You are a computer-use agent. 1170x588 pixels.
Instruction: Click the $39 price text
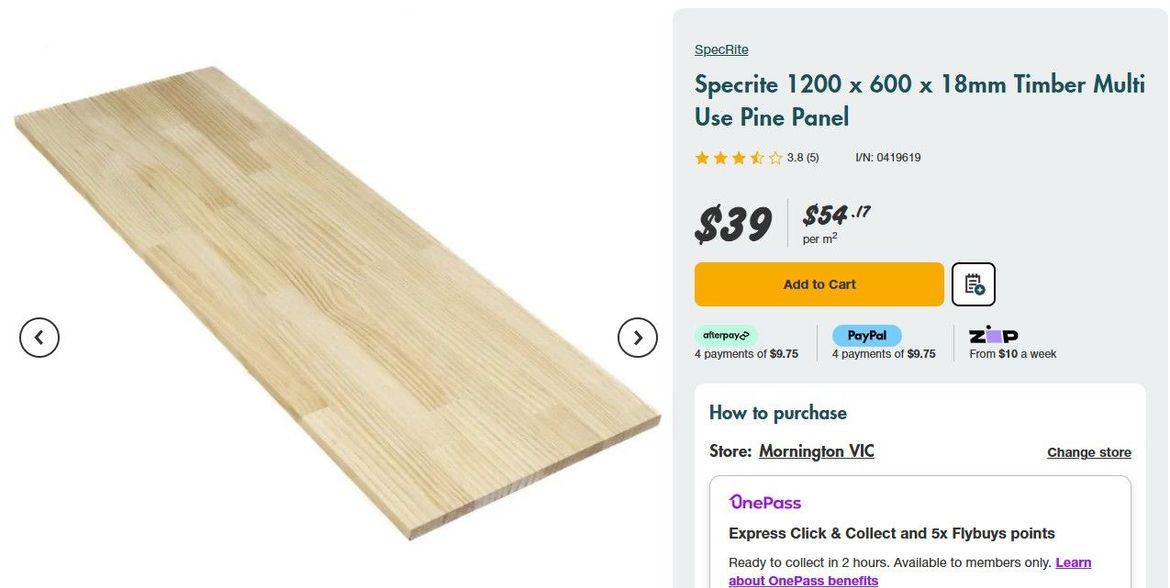(x=733, y=224)
